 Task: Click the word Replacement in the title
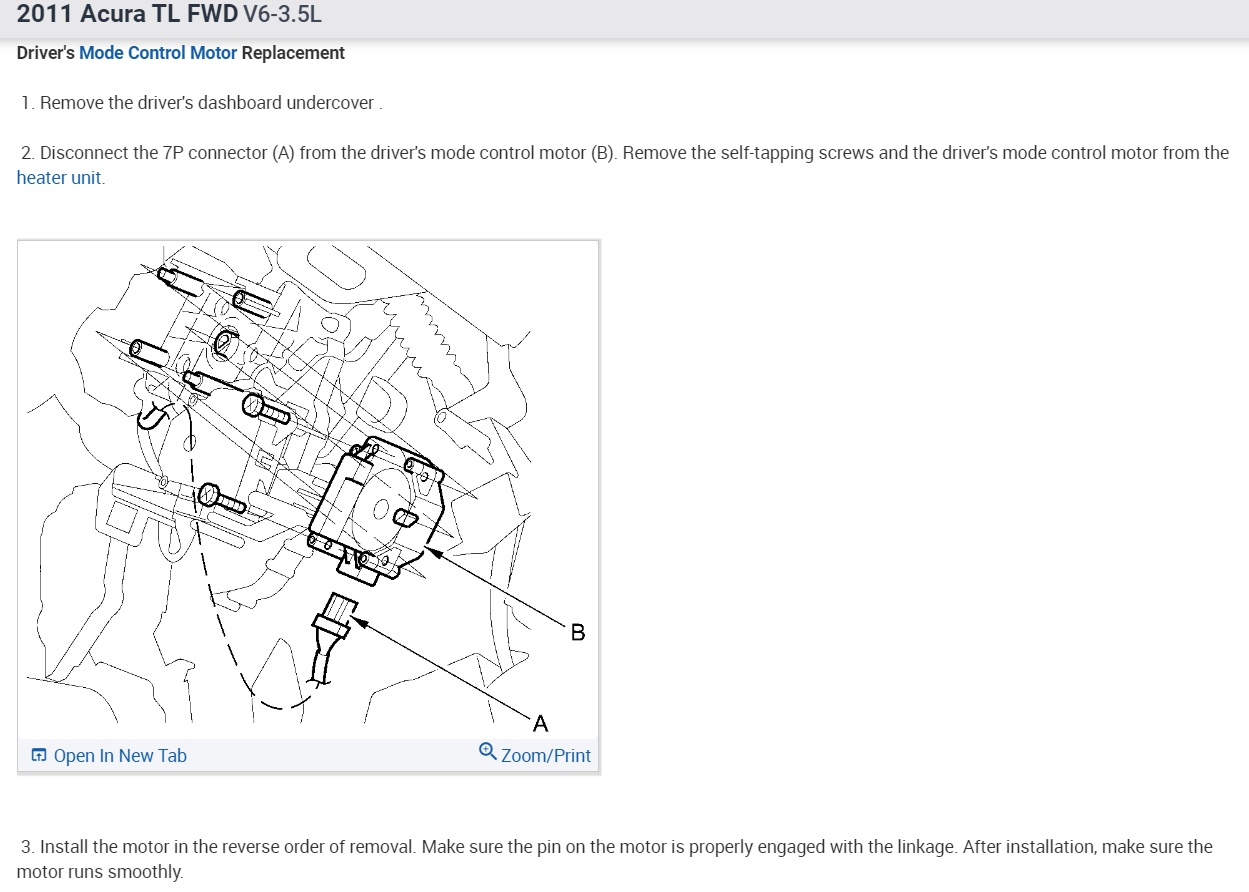293,53
